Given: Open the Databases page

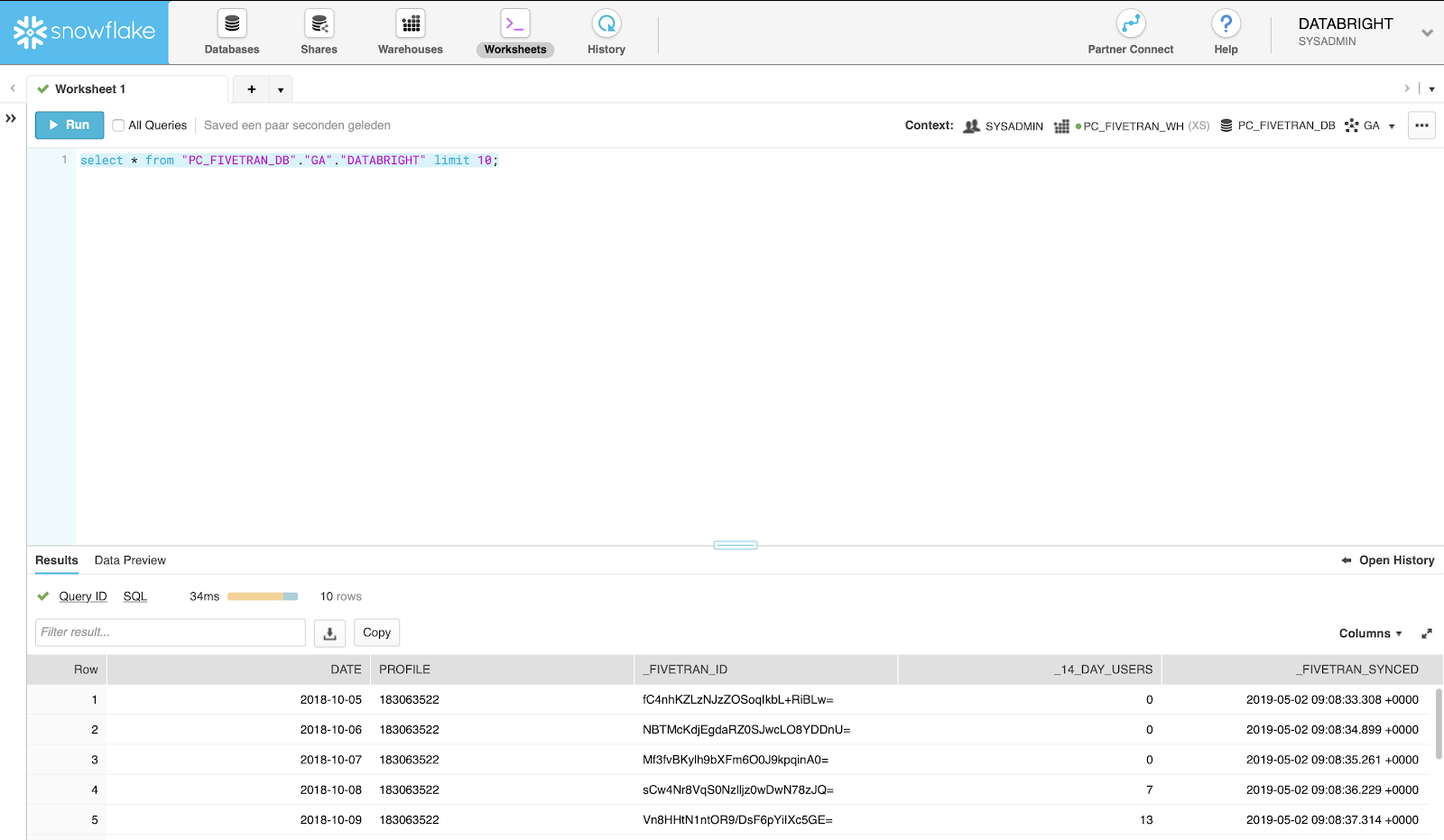Looking at the screenshot, I should pyautogui.click(x=232, y=32).
